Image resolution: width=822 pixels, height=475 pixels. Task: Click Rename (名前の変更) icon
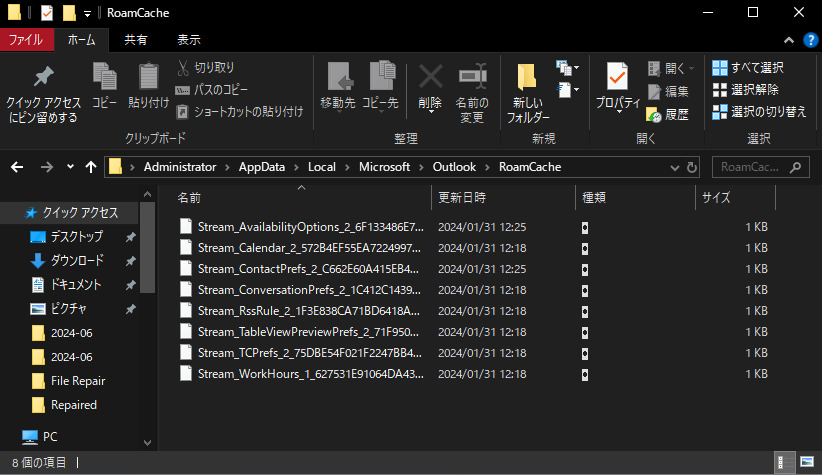[472, 93]
